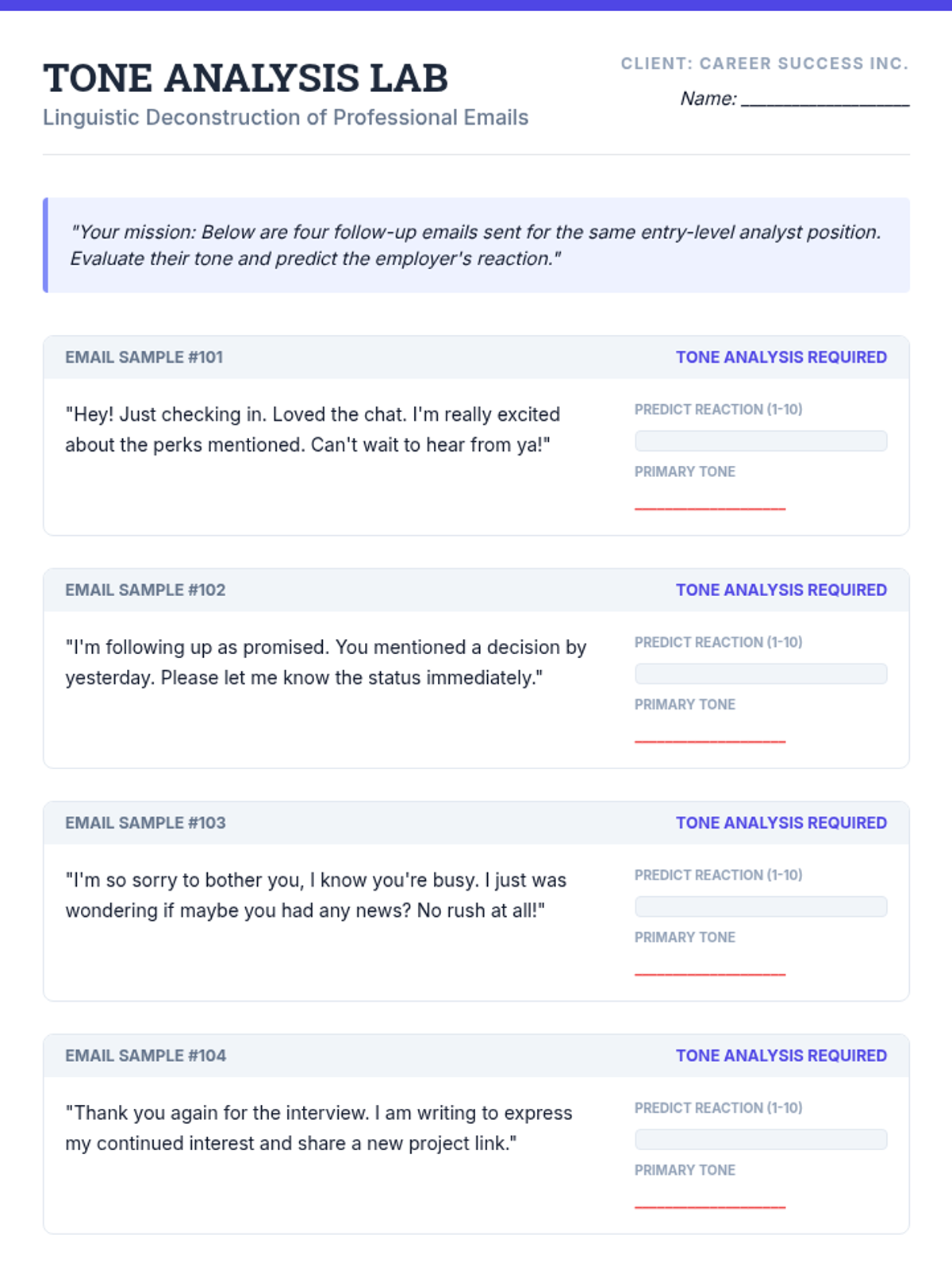Screen dimensions: 952x1270
Task: Select the Tone Analysis Required label for #103
Action: pos(781,822)
